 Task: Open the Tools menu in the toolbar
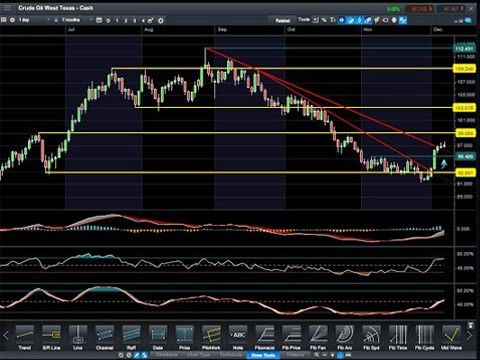pyautogui.click(x=304, y=20)
